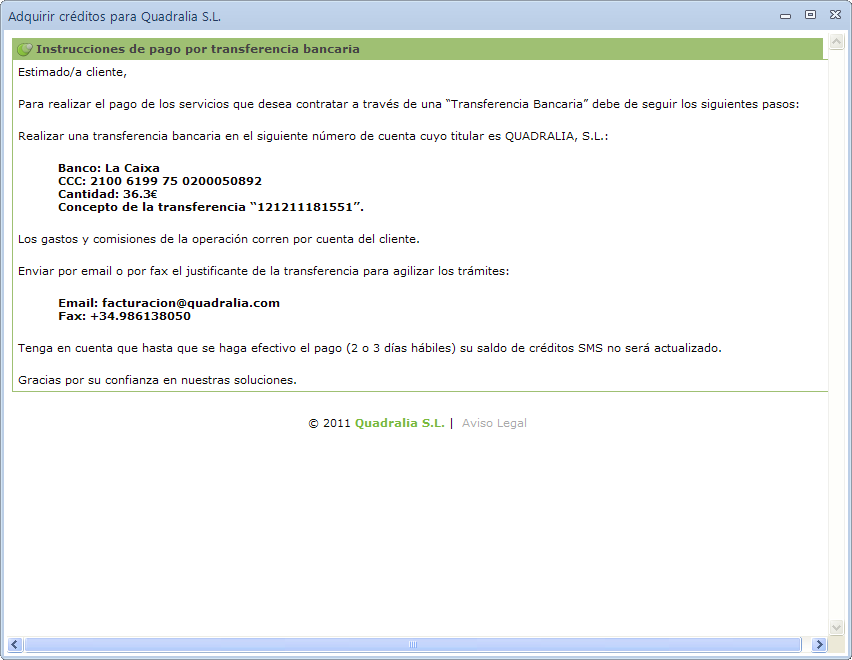Click the green leaf icon in the panel header

[25, 49]
